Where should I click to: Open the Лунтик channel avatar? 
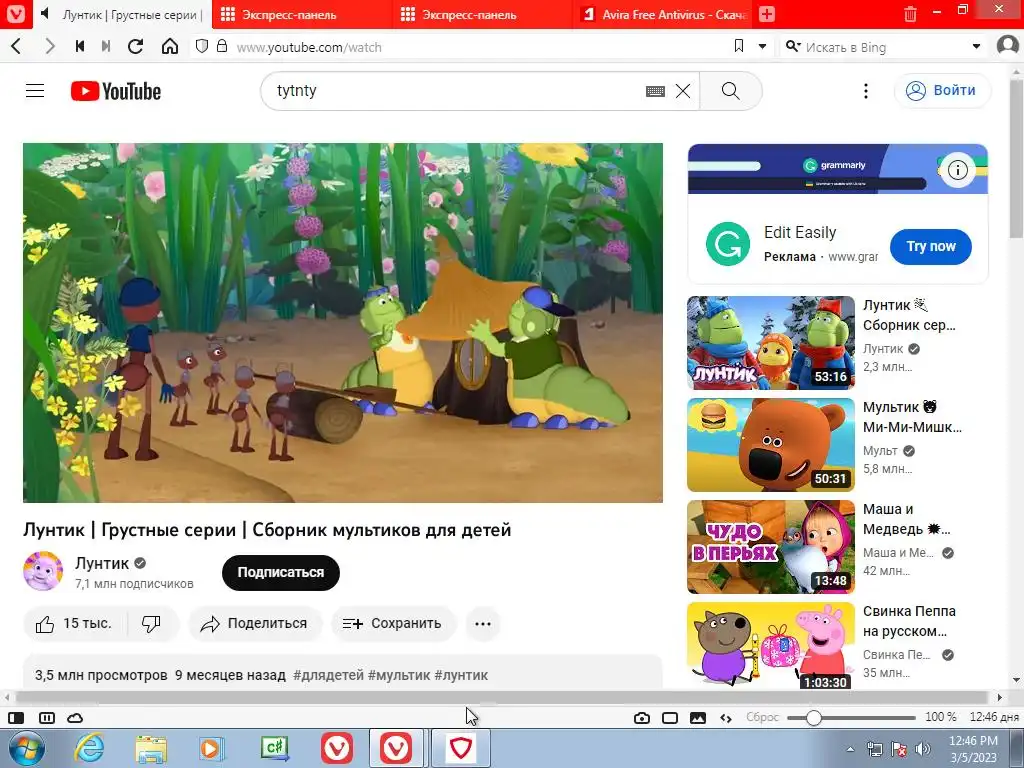(43, 571)
